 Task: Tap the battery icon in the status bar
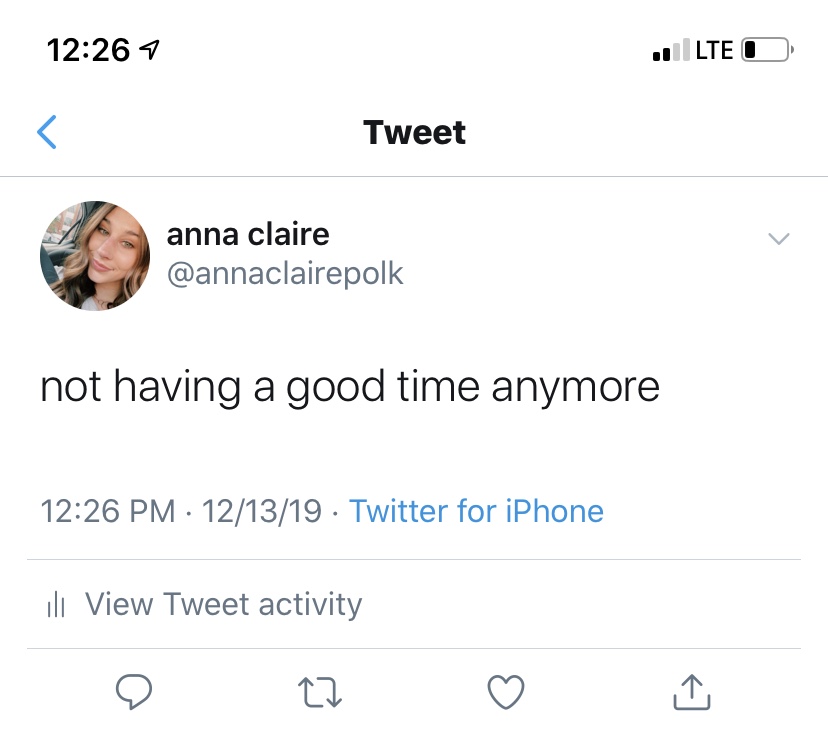click(767, 50)
